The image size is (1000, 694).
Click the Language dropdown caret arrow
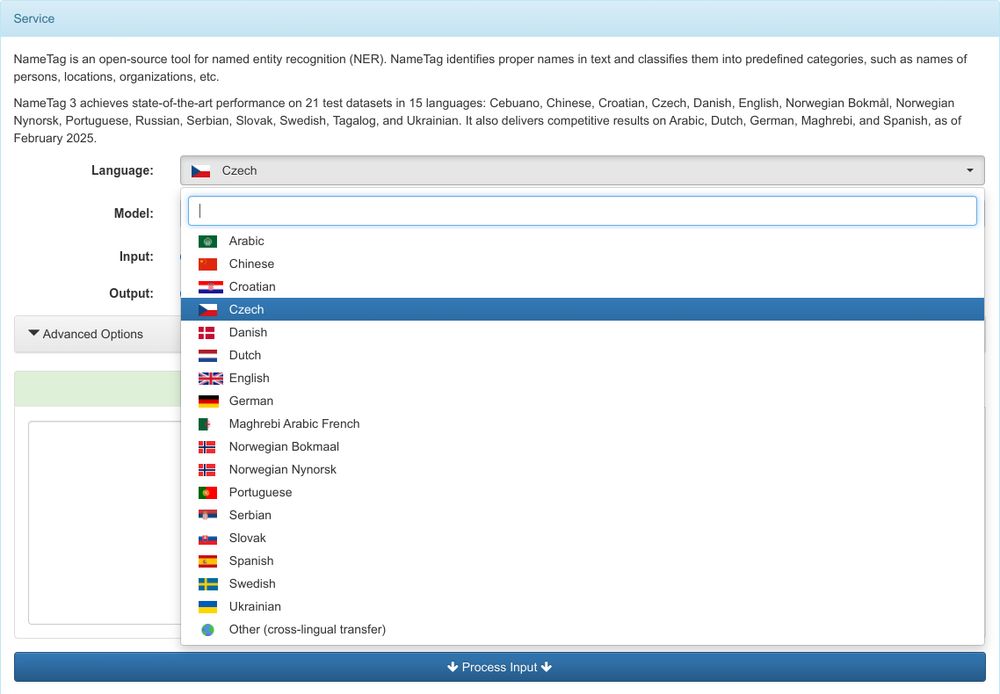[969, 171]
